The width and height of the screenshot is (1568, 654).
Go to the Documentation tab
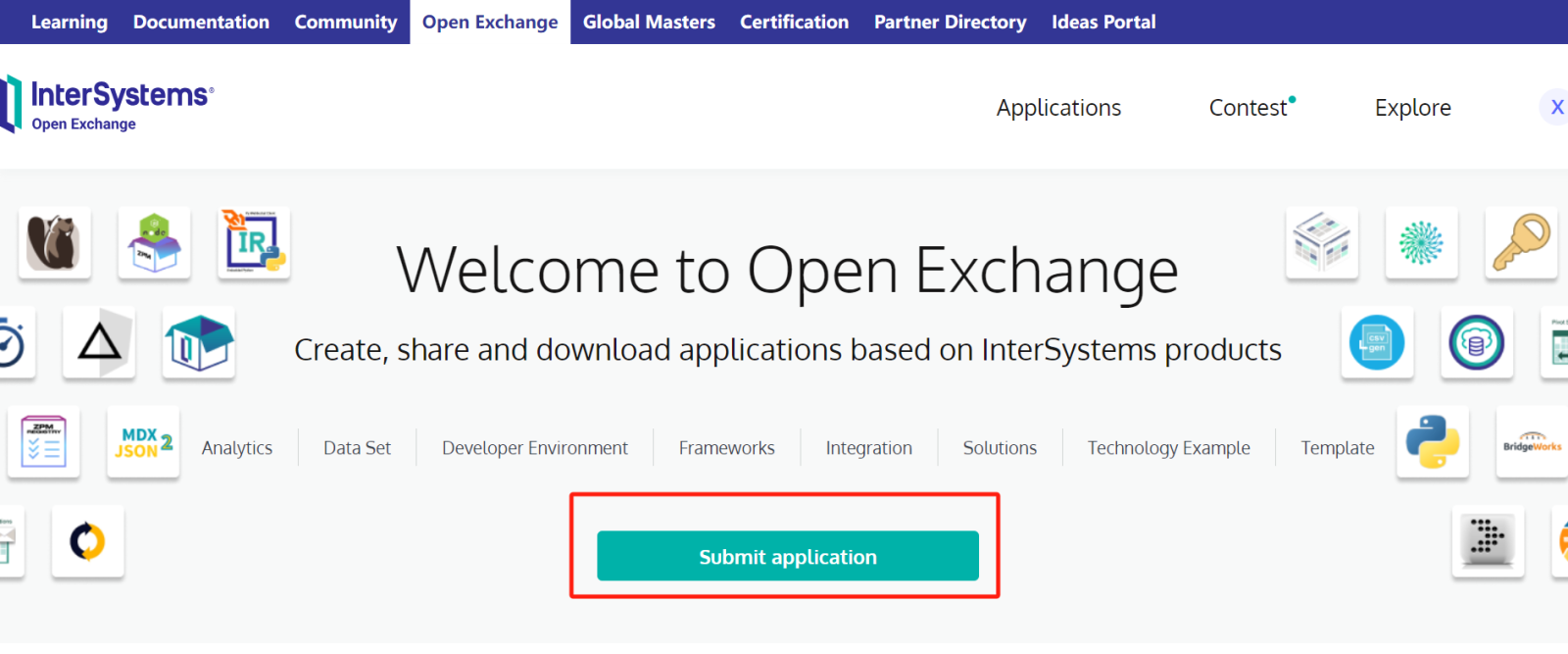[x=201, y=22]
